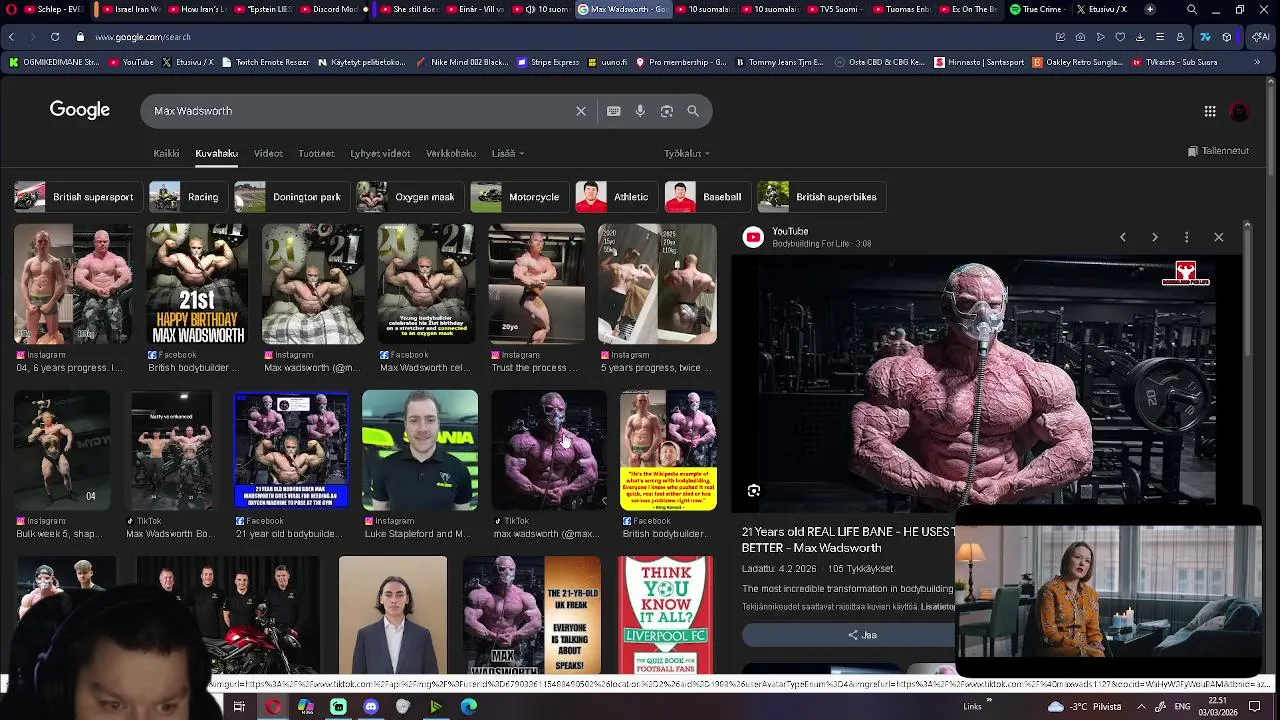Expand the bookmarks bar overflow chevron
This screenshot has height=720, width=1280.
pyautogui.click(x=1257, y=62)
